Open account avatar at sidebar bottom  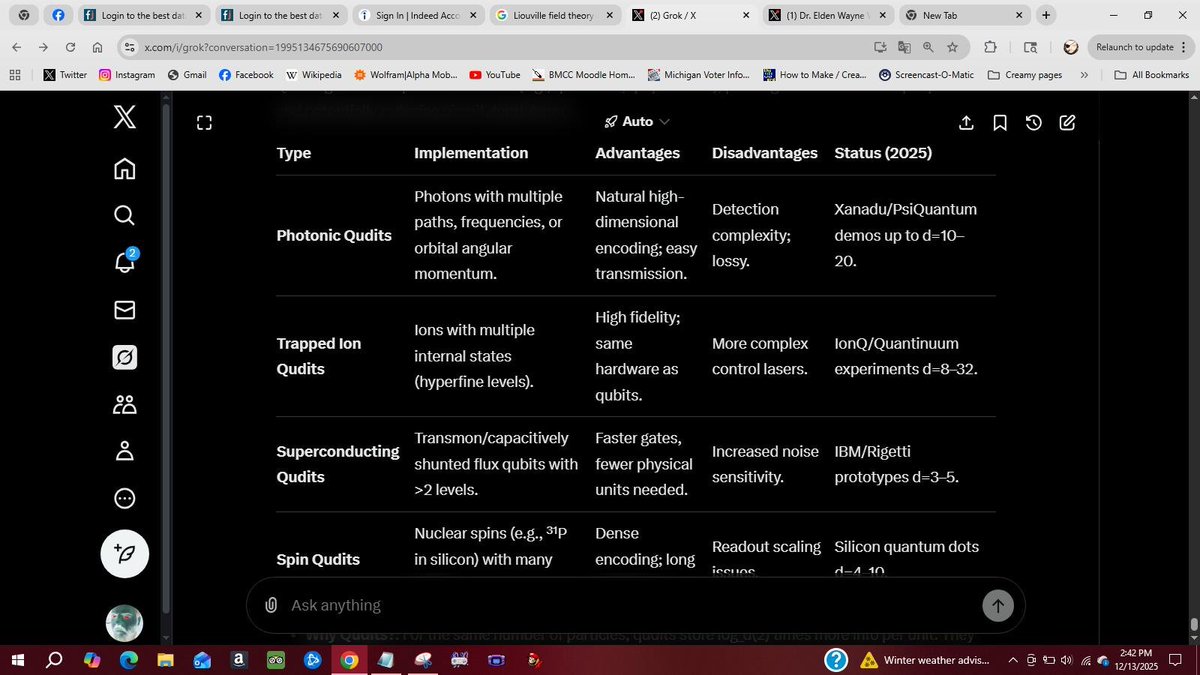coord(124,624)
